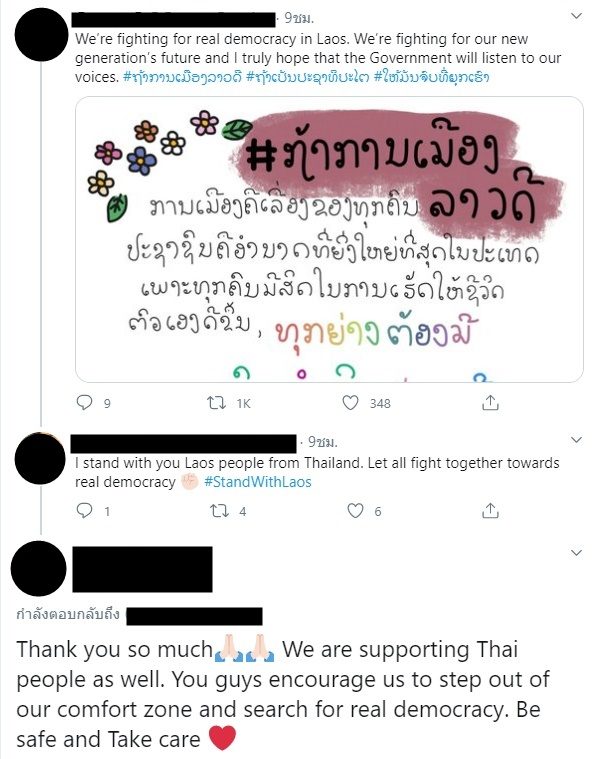Open options chevron on the reply tweet
This screenshot has height=759, width=598.
pos(576,552)
